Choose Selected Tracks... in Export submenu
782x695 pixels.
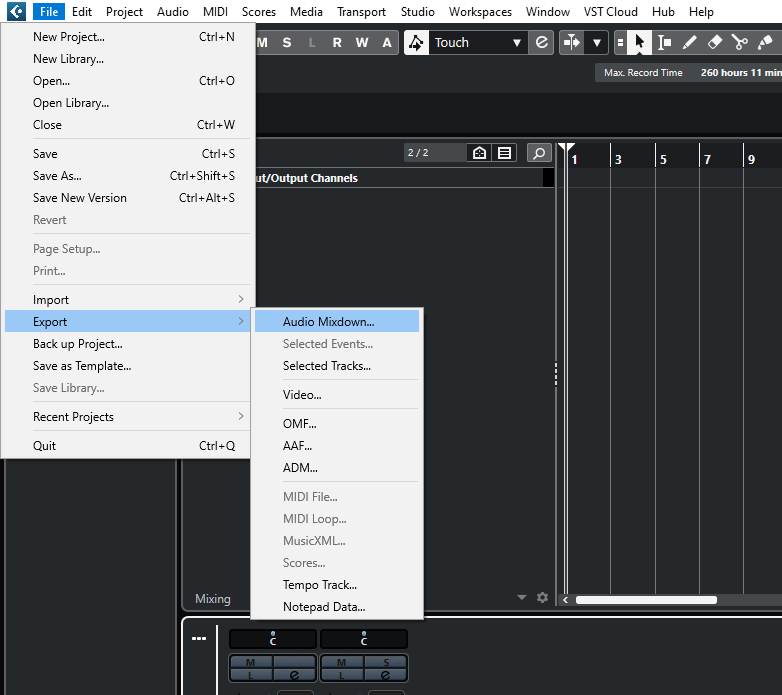(x=337, y=365)
